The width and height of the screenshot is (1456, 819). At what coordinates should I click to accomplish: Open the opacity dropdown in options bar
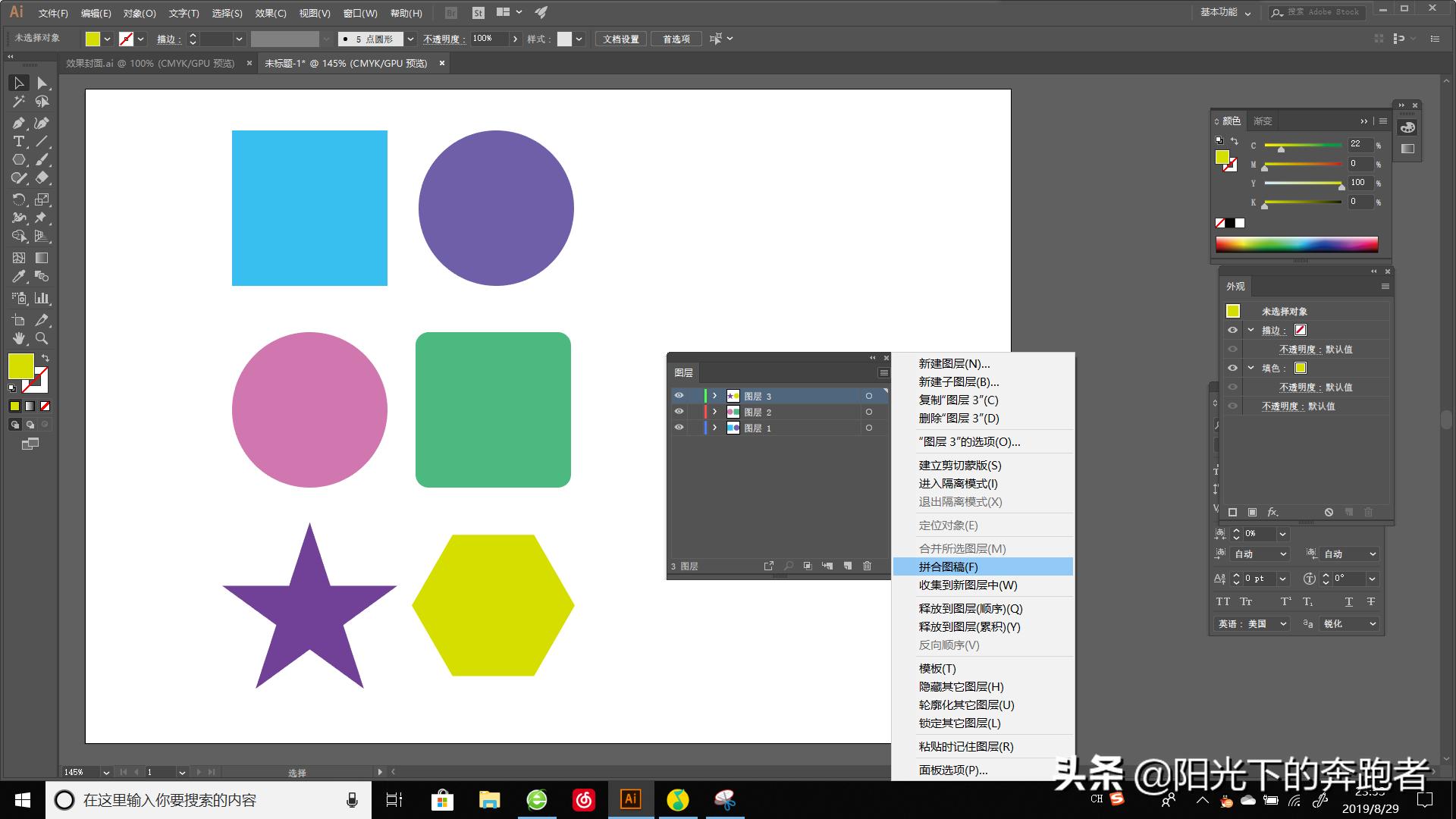[515, 39]
